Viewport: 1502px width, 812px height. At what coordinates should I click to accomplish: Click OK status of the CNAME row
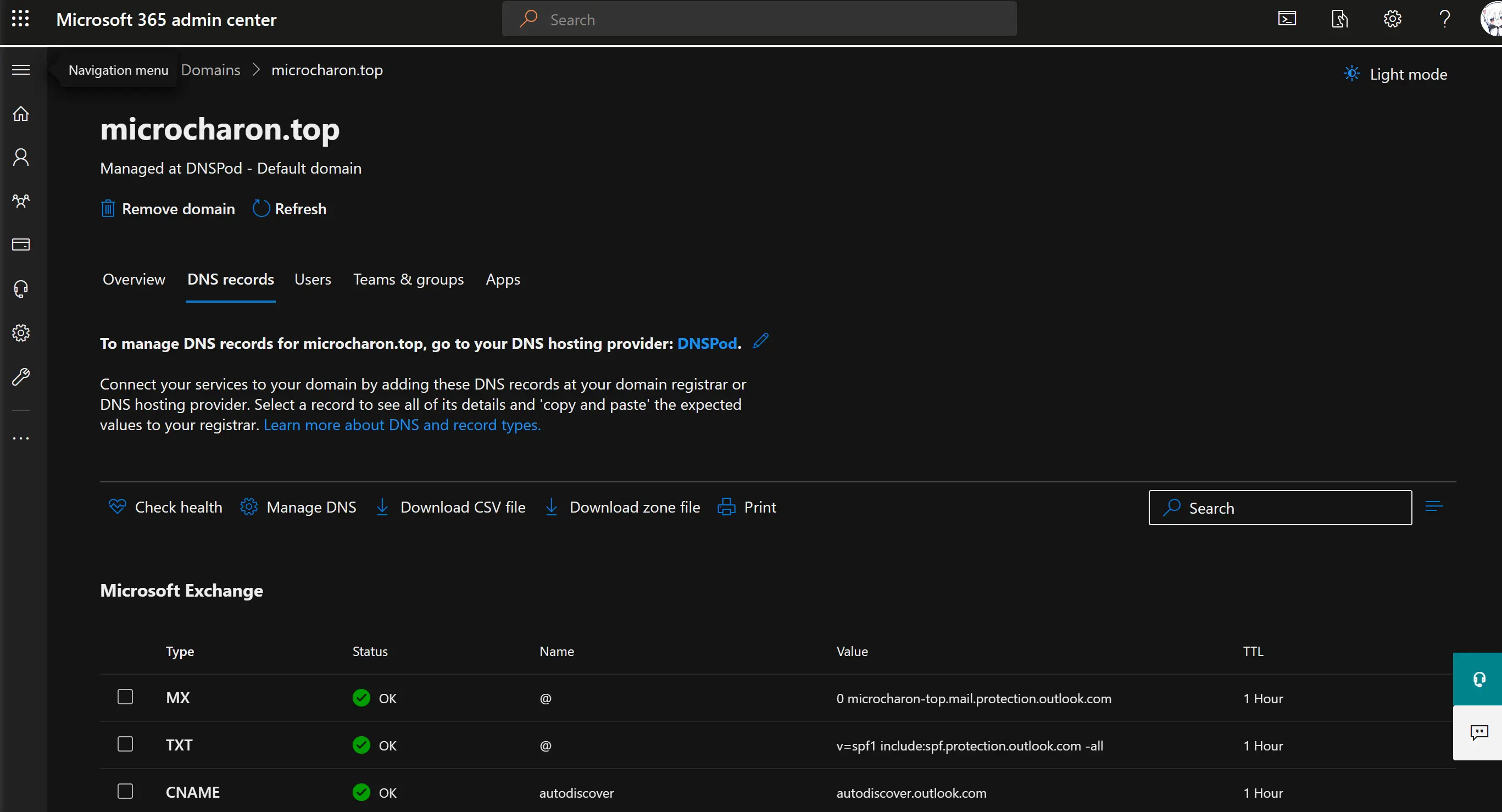click(x=374, y=792)
